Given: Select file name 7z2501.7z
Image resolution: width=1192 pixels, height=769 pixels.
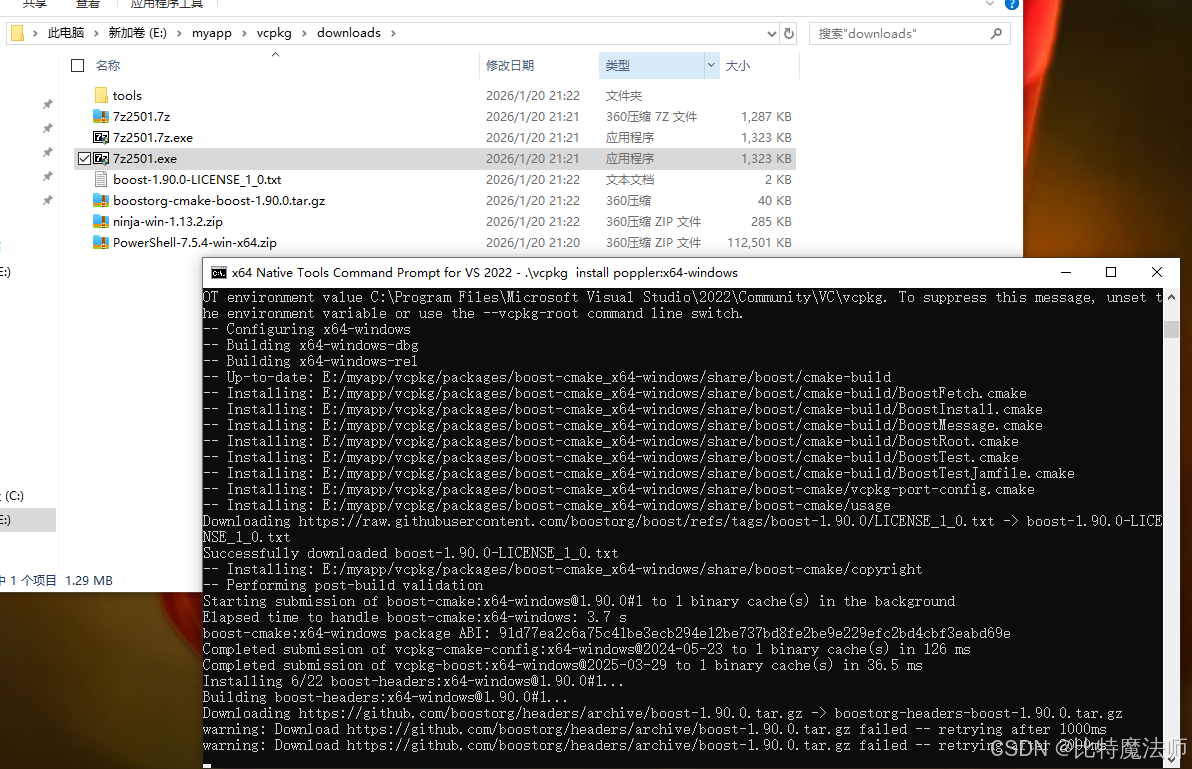Looking at the screenshot, I should pos(141,116).
